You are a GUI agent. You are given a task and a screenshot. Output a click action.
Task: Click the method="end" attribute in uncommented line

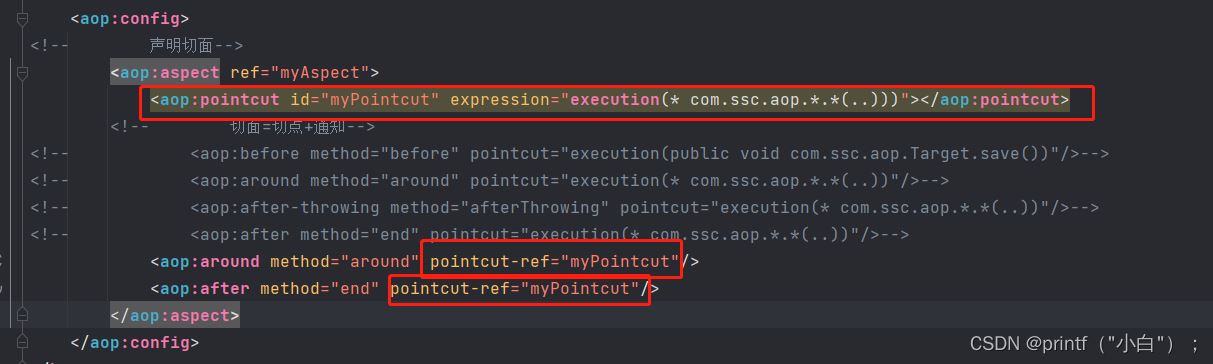click(x=320, y=289)
